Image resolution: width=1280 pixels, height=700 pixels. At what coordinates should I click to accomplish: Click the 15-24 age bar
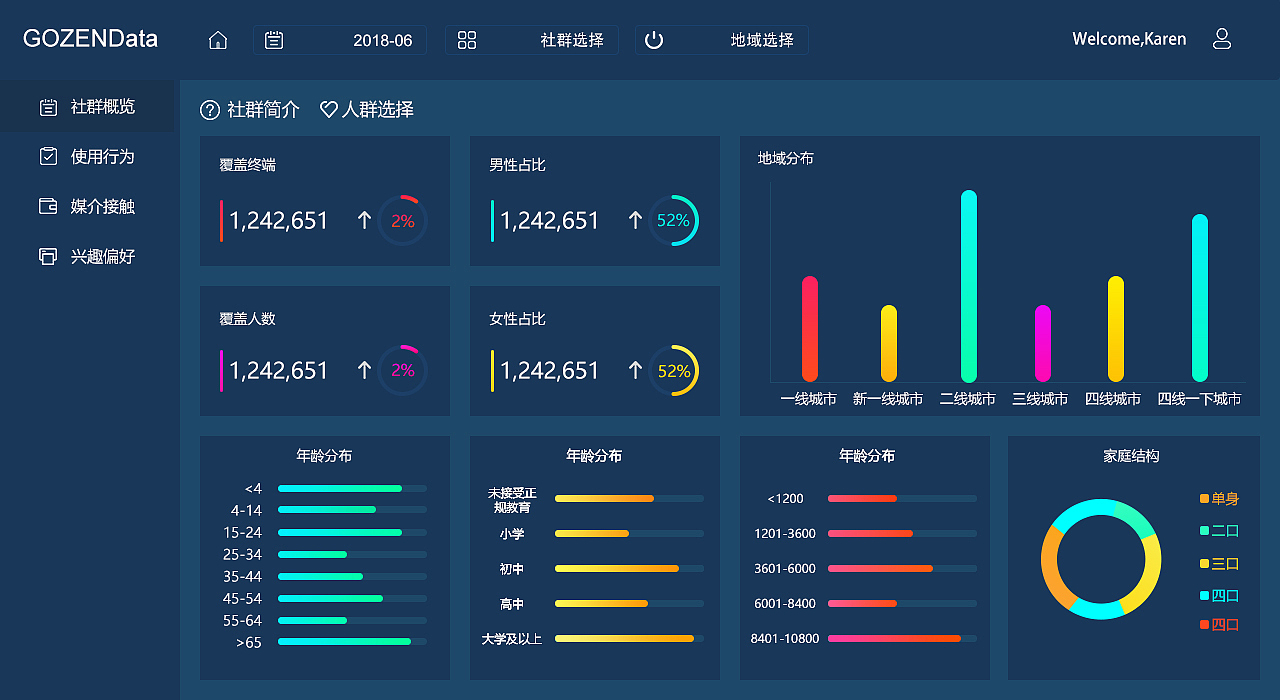click(x=352, y=532)
